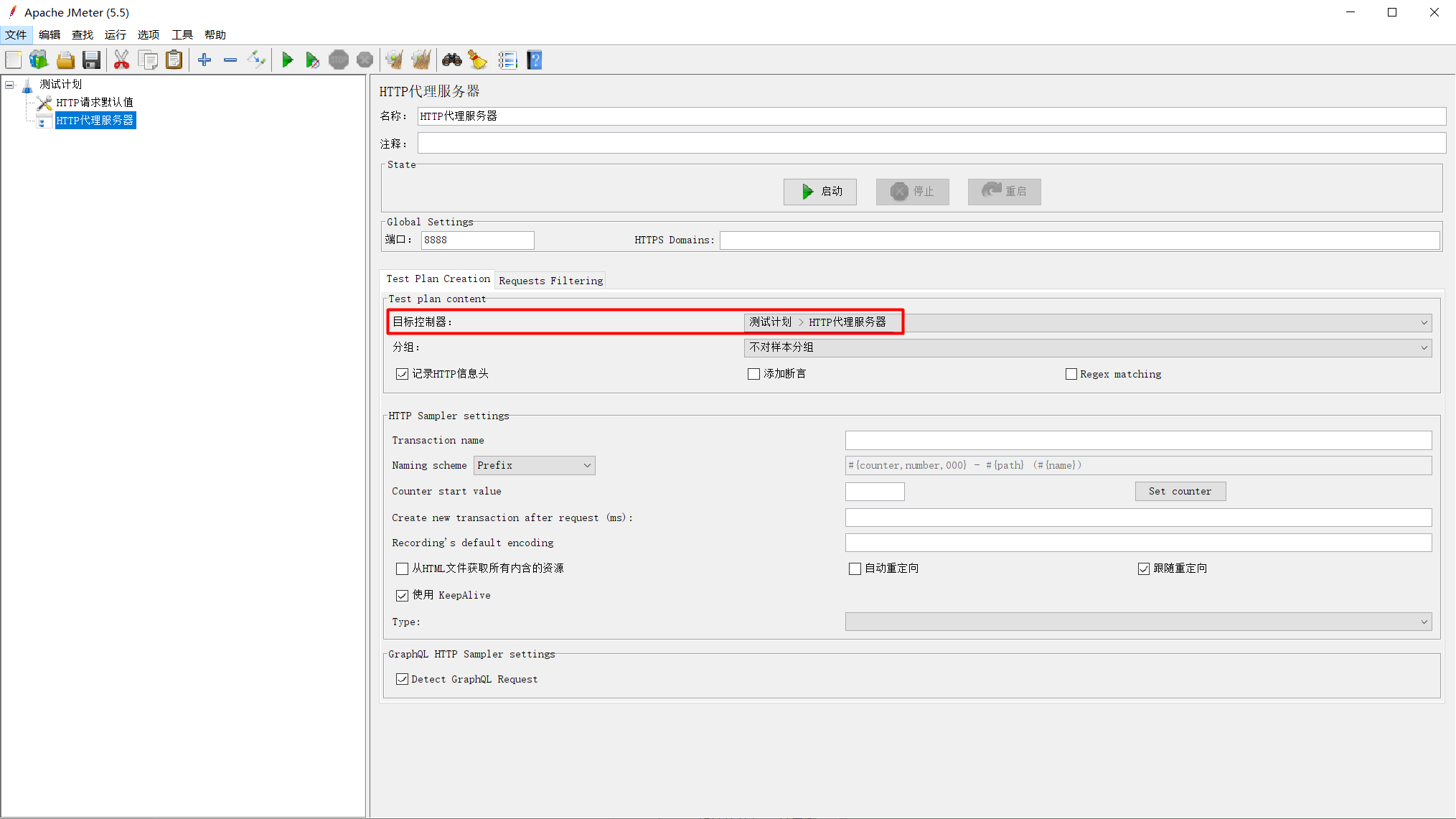The image size is (1456, 819).
Task: Click the 名称 input field
Action: [x=931, y=116]
